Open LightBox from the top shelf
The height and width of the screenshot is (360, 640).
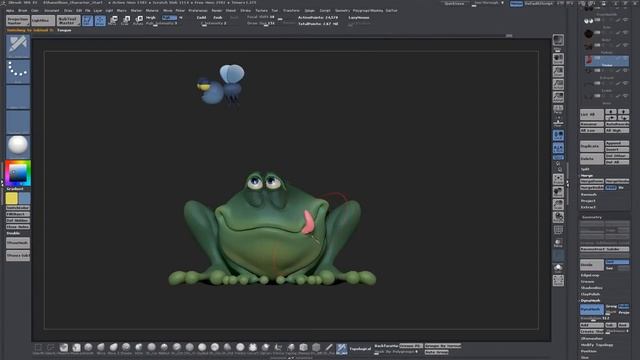click(43, 20)
